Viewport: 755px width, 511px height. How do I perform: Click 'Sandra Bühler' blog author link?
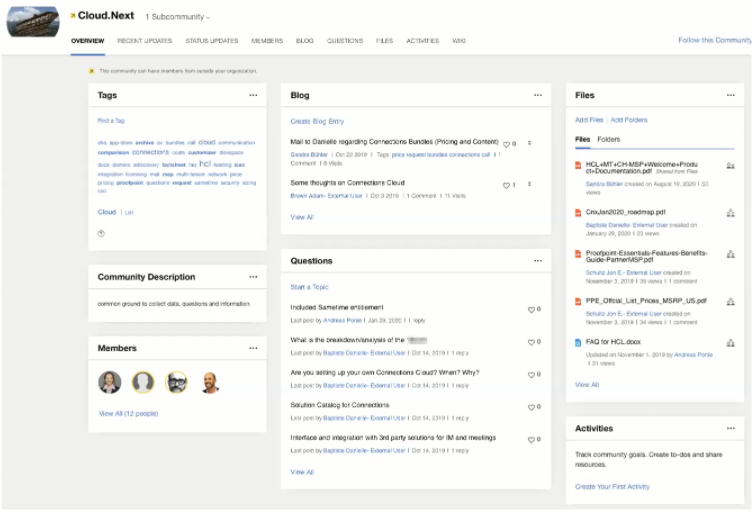309,155
